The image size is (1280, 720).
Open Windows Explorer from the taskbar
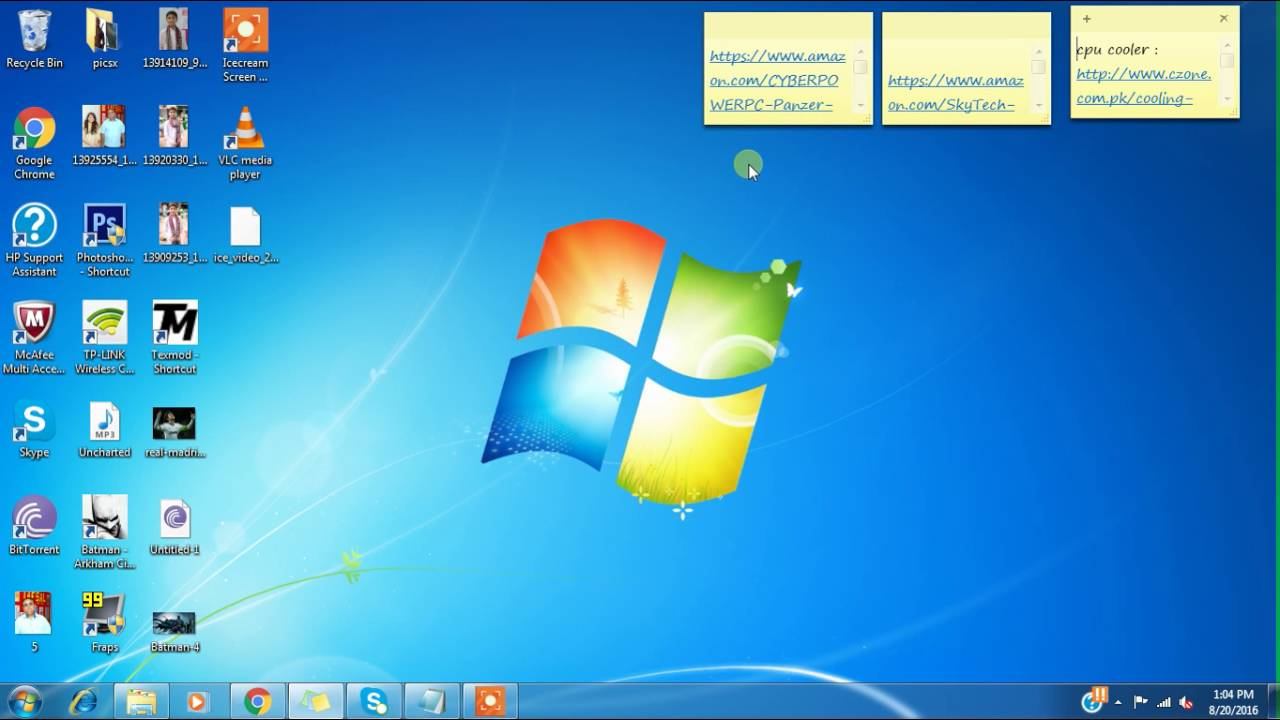click(141, 702)
